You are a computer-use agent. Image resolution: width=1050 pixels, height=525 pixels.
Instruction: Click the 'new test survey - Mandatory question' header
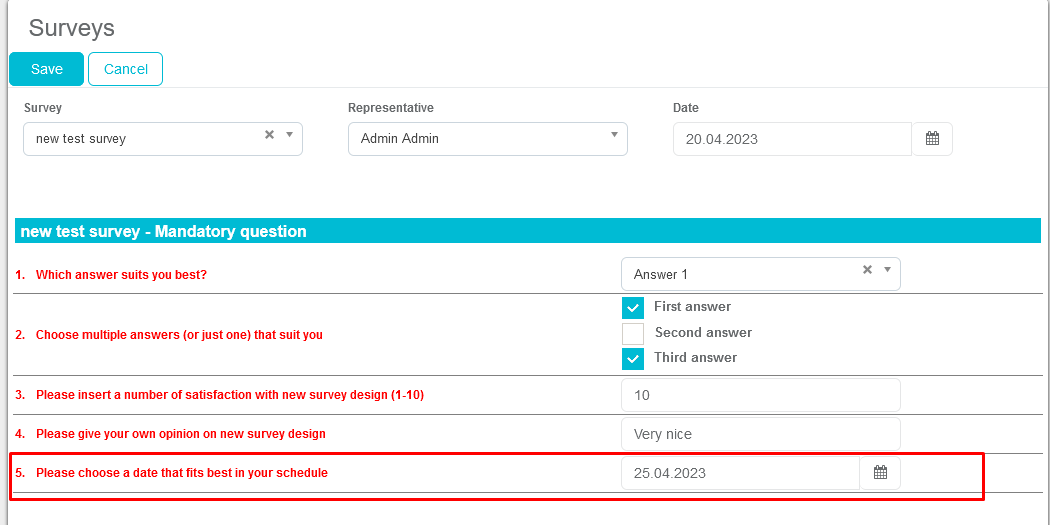pos(164,231)
